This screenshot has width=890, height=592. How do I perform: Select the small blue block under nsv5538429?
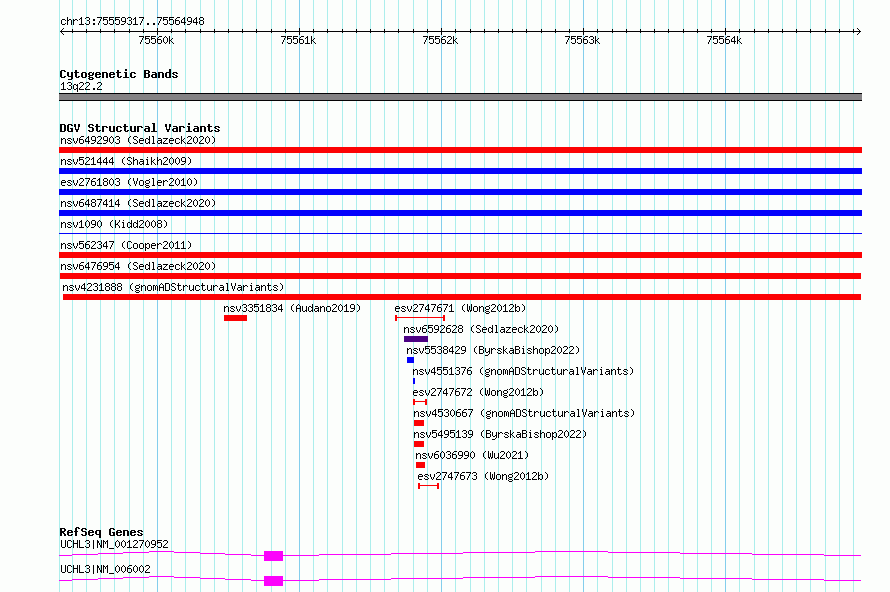[410, 360]
